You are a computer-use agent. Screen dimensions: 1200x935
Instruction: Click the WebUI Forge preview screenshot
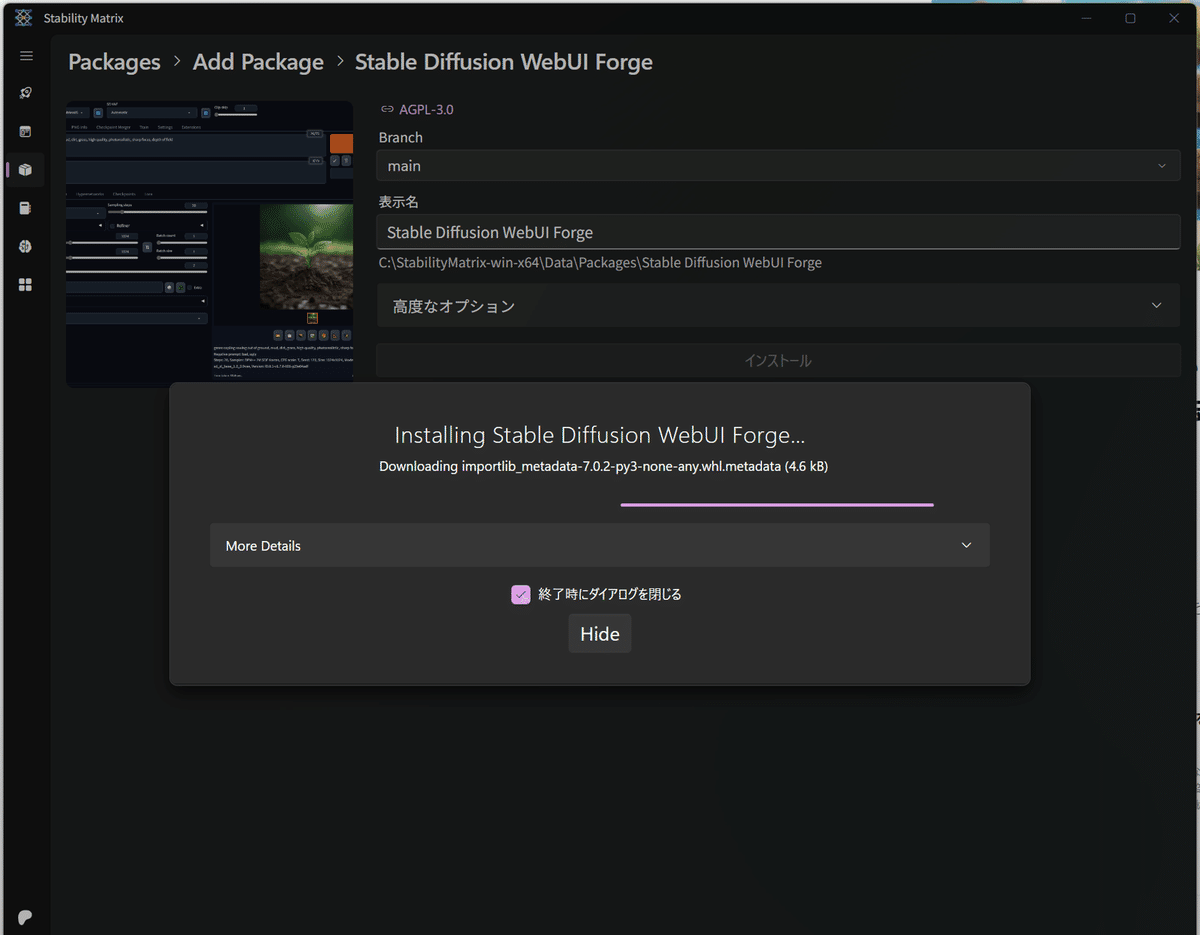point(209,240)
